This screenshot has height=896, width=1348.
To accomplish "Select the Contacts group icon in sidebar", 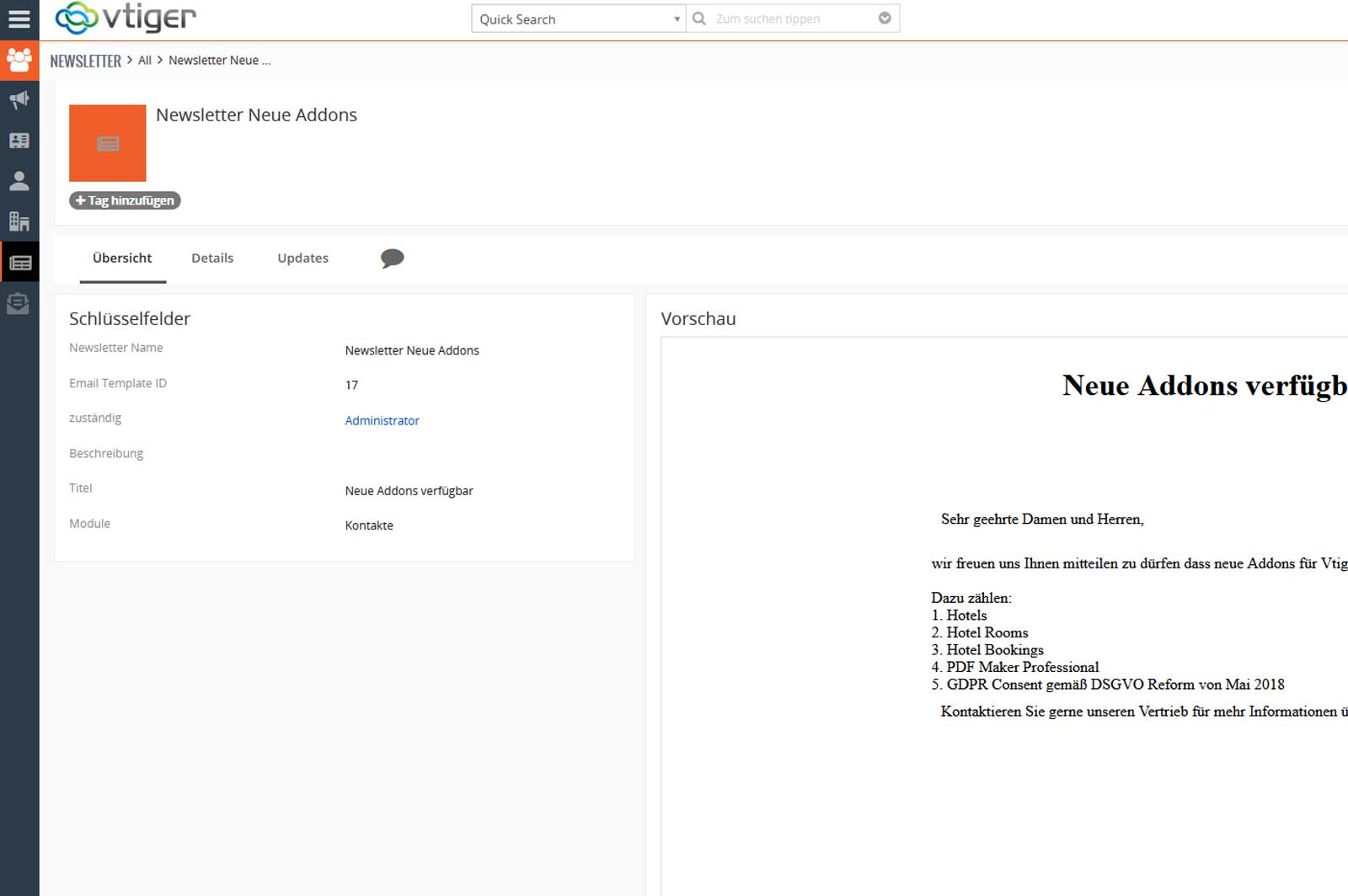I will pyautogui.click(x=19, y=60).
